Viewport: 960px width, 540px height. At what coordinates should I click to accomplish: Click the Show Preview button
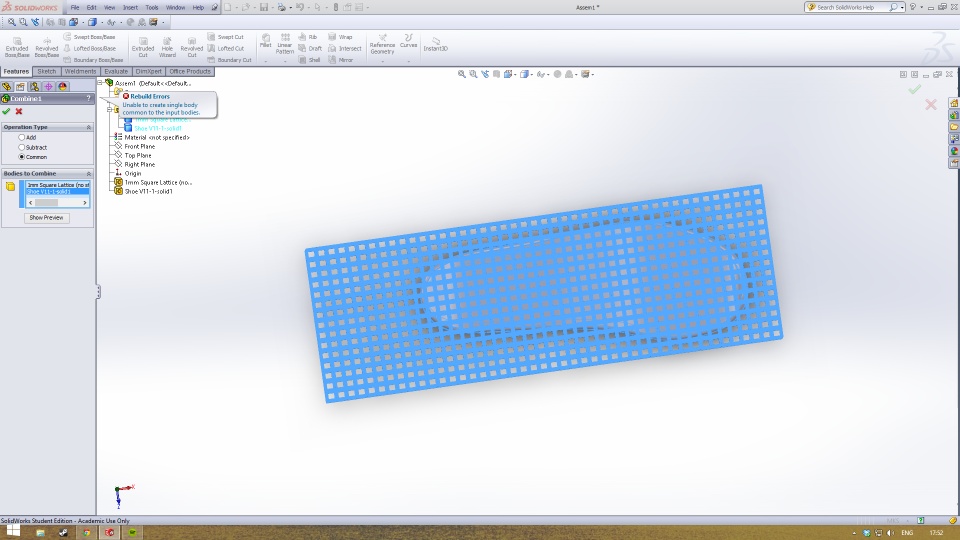[47, 217]
